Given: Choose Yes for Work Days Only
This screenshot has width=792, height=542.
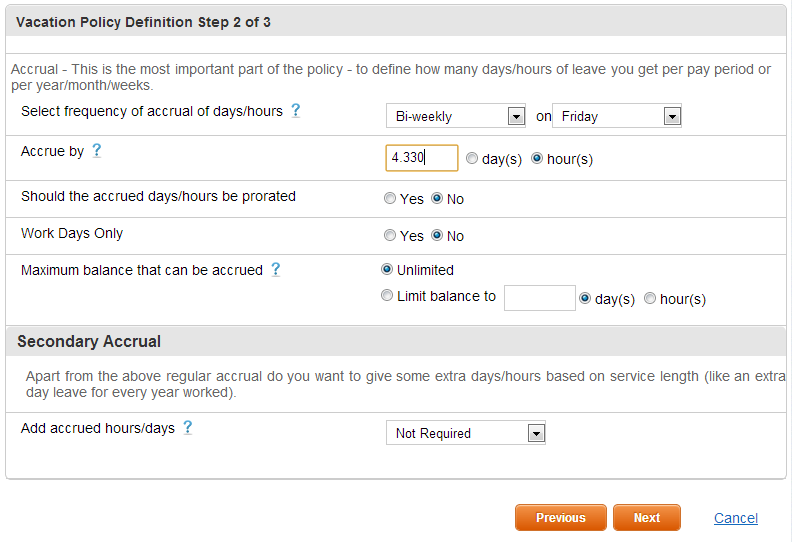Looking at the screenshot, I should coord(389,235).
